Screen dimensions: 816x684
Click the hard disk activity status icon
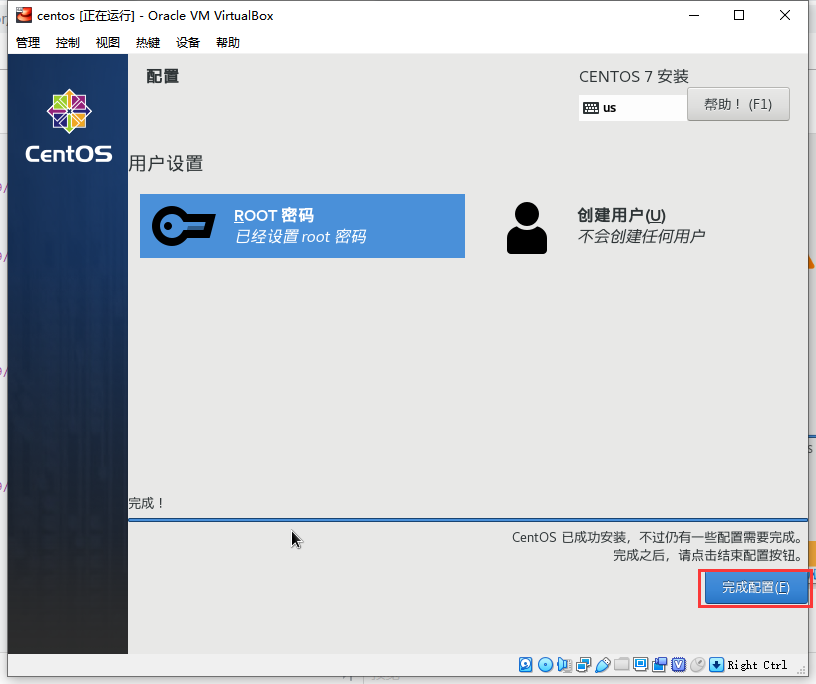tap(526, 665)
